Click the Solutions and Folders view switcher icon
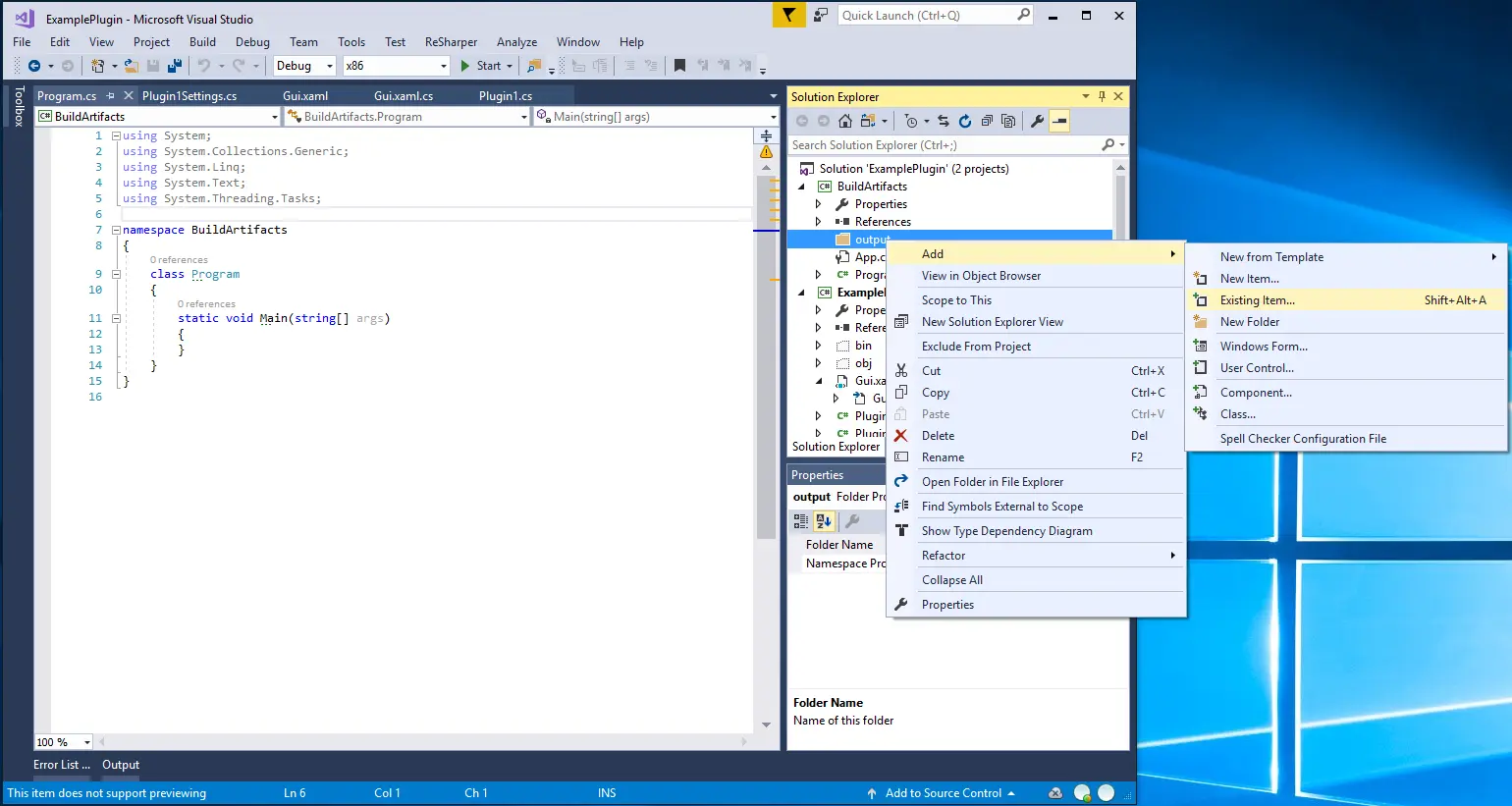 pyautogui.click(x=868, y=121)
